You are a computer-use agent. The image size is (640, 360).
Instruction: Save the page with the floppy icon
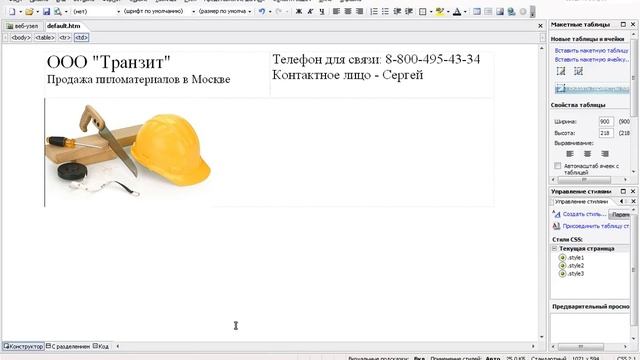tap(46, 12)
